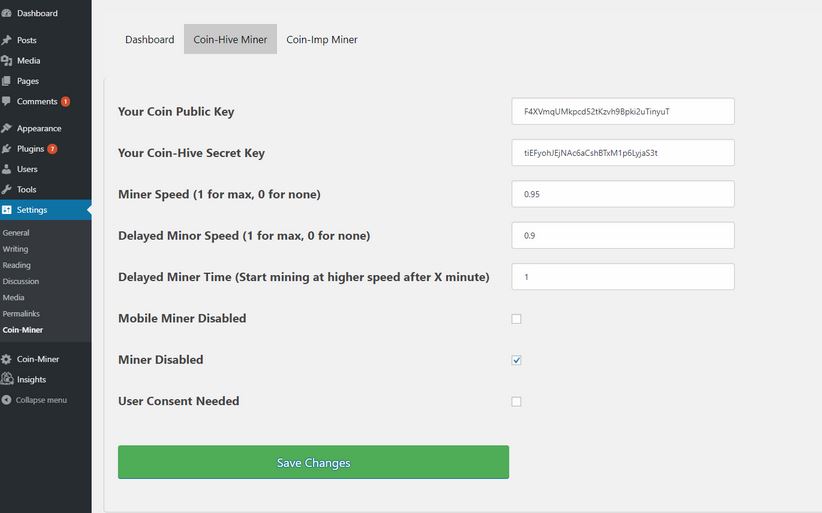Click the Delayed Miner Time field
The width and height of the screenshot is (822, 513).
(x=623, y=277)
